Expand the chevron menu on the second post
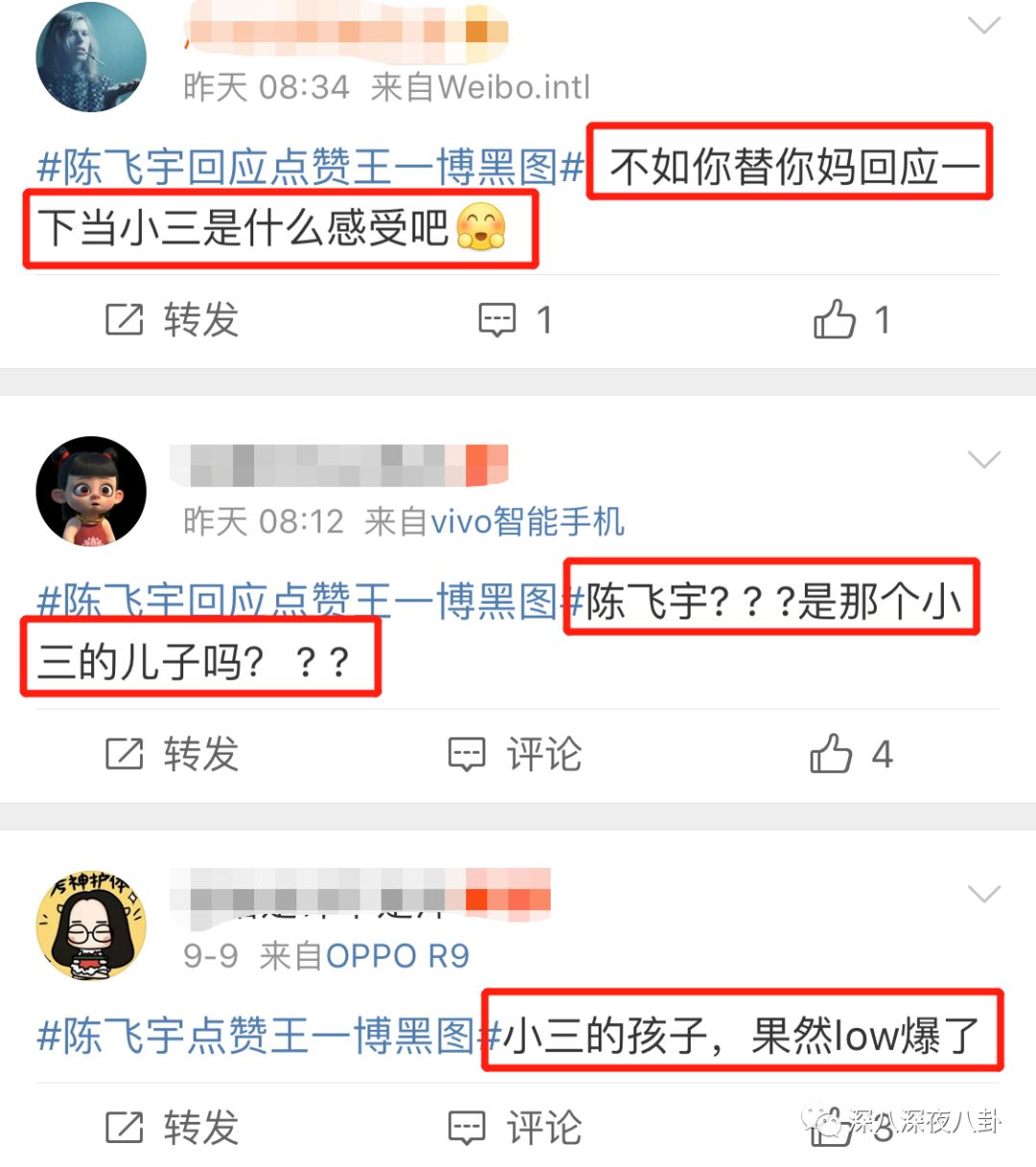 tap(984, 460)
